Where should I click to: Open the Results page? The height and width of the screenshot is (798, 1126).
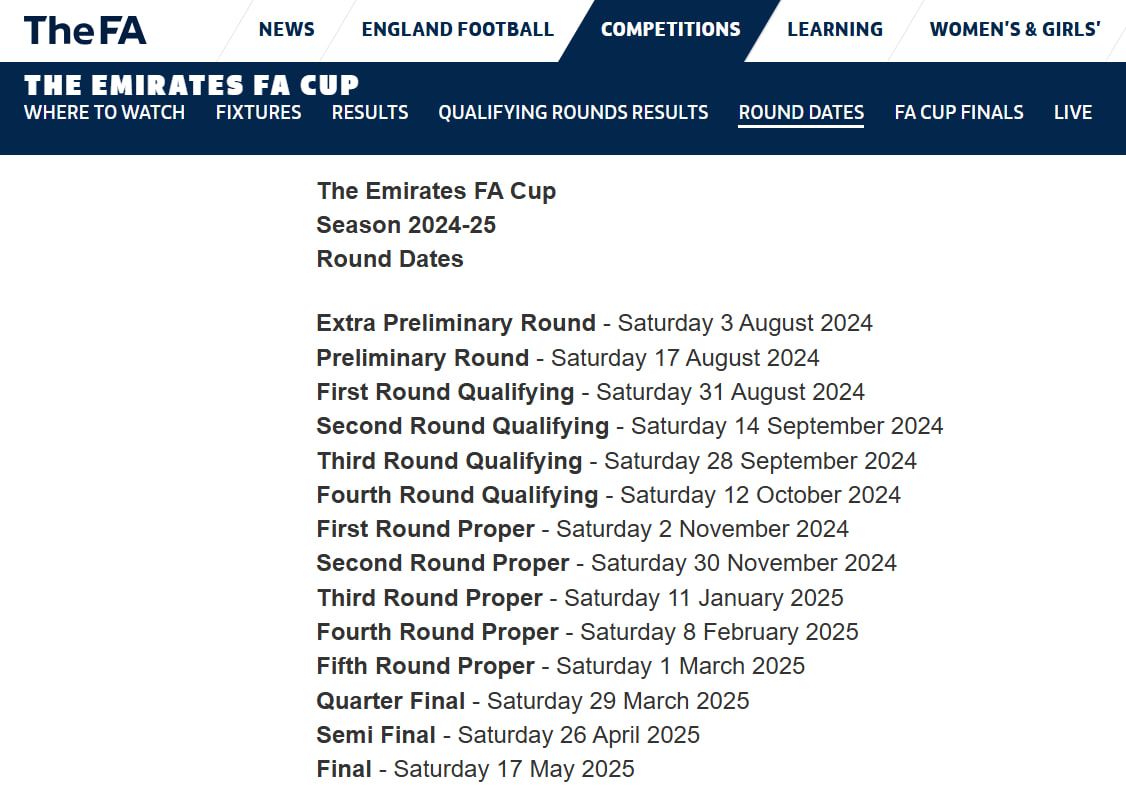coord(370,113)
